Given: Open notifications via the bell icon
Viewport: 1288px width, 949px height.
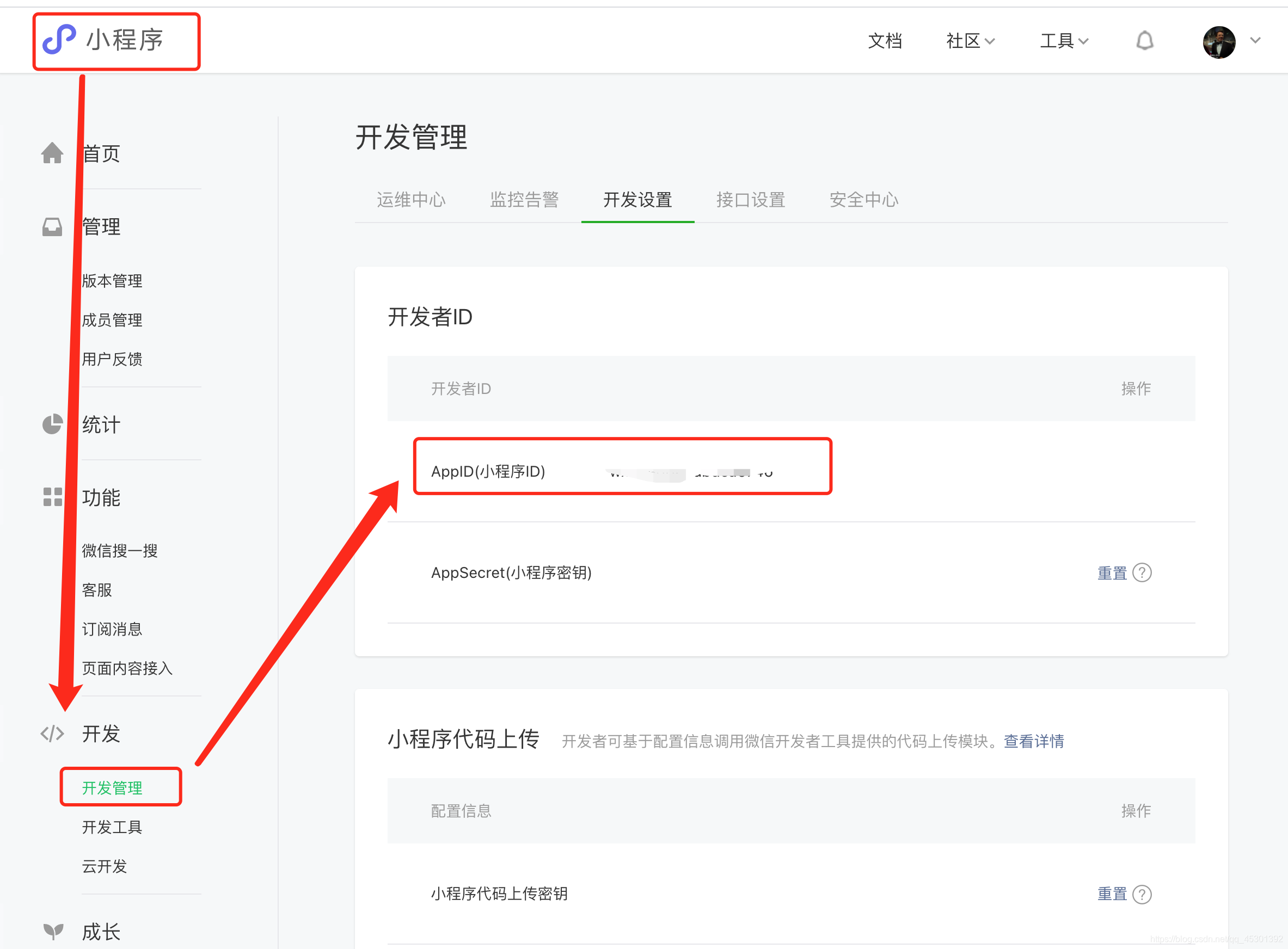Looking at the screenshot, I should click(x=1144, y=40).
